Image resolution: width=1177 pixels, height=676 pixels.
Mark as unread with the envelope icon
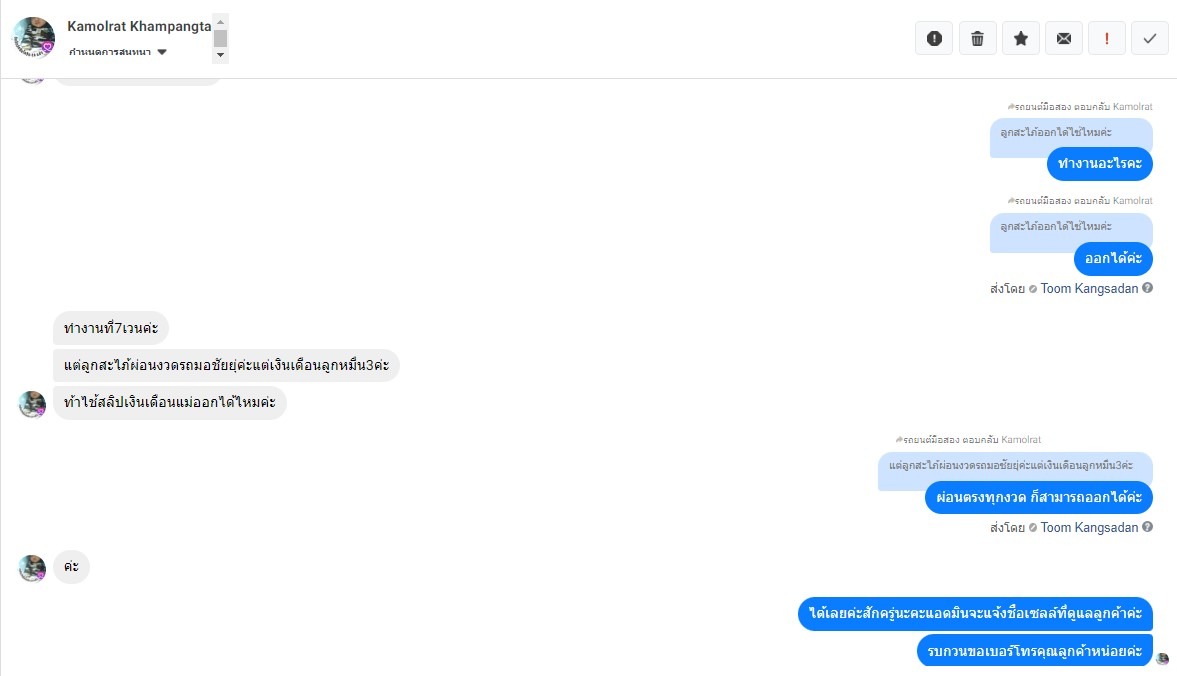[1064, 38]
